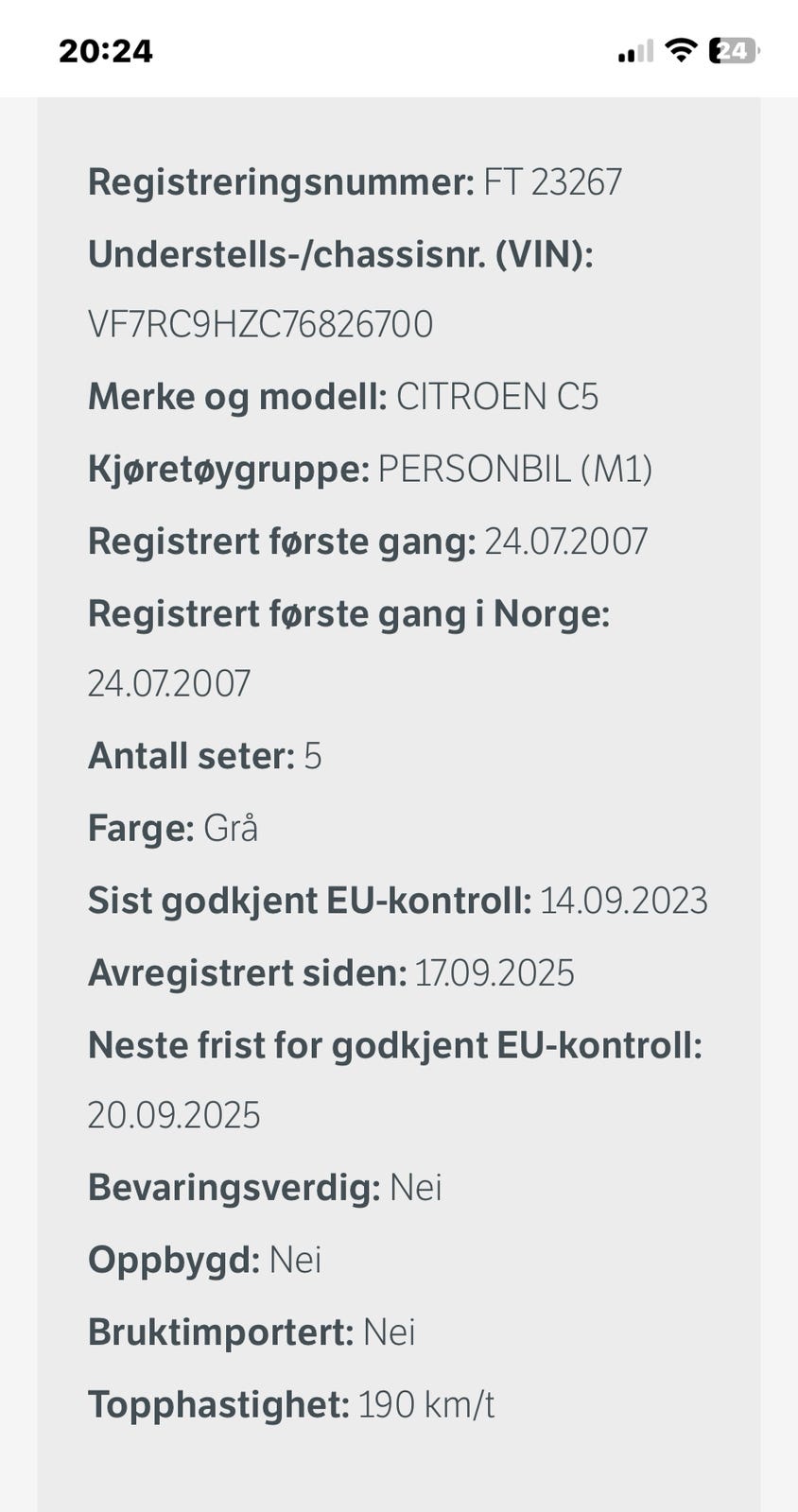Tap the next EU-kontroll deadline 20.09.2025
This screenshot has height=1512, width=798.
pyautogui.click(x=174, y=1116)
